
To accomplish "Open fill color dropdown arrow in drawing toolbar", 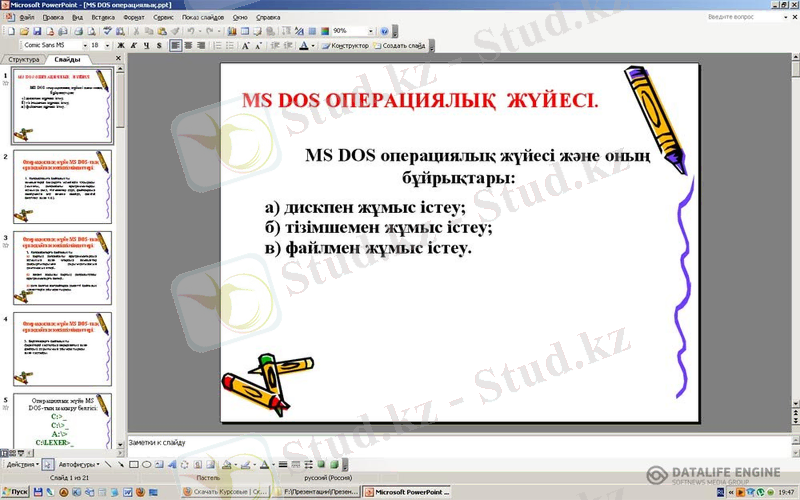I will pyautogui.click(x=235, y=464).
